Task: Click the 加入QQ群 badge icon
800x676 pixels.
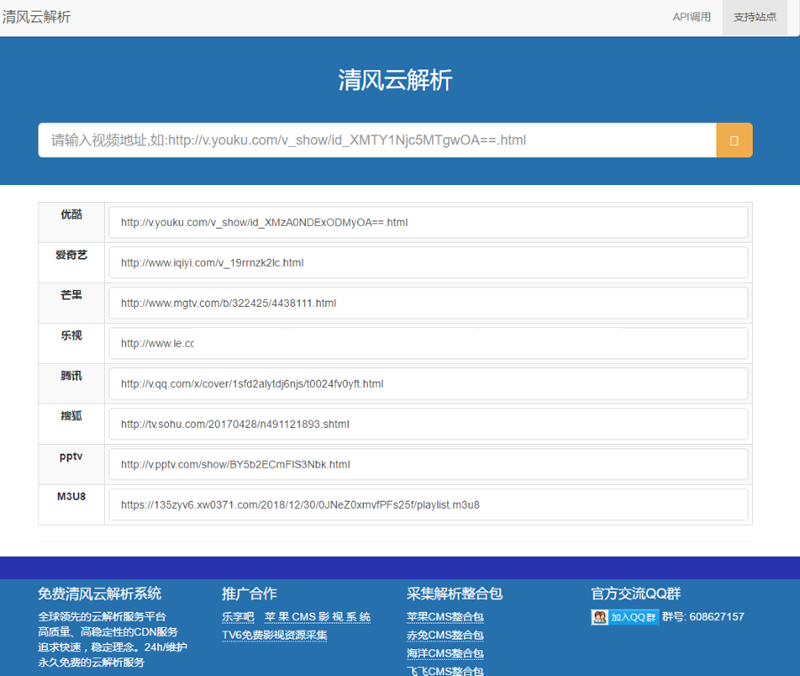Action: coord(625,617)
